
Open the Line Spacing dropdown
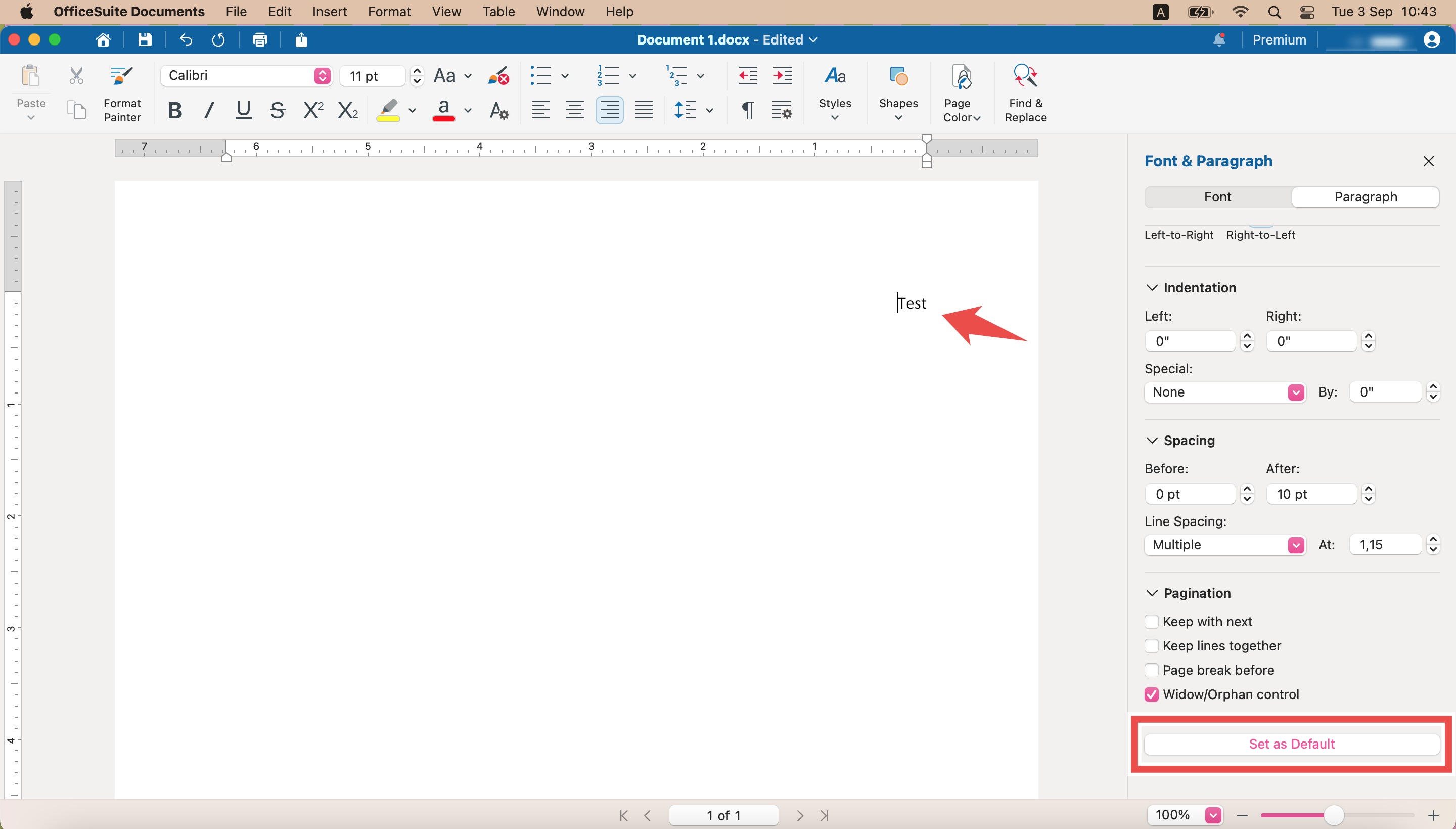[1296, 544]
